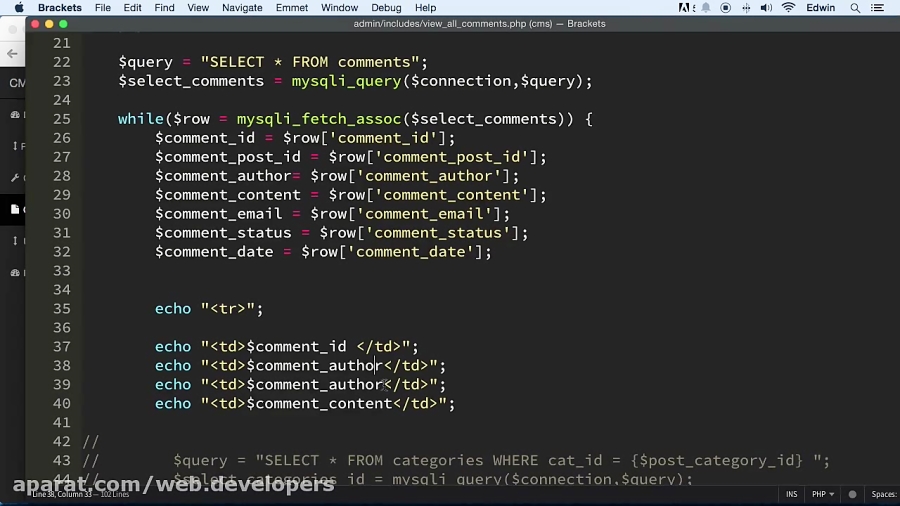Open the PHP language mode dropdown
Viewport: 900px width, 506px height.
823,494
